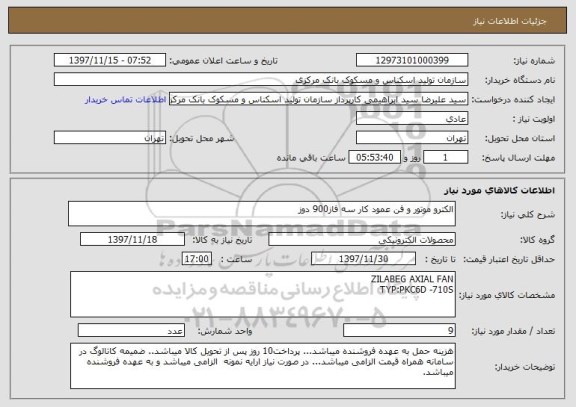Select the product specification box with ZILABEG AXIAL FAN
Viewport: 576px width, 407px height.
tap(263, 294)
